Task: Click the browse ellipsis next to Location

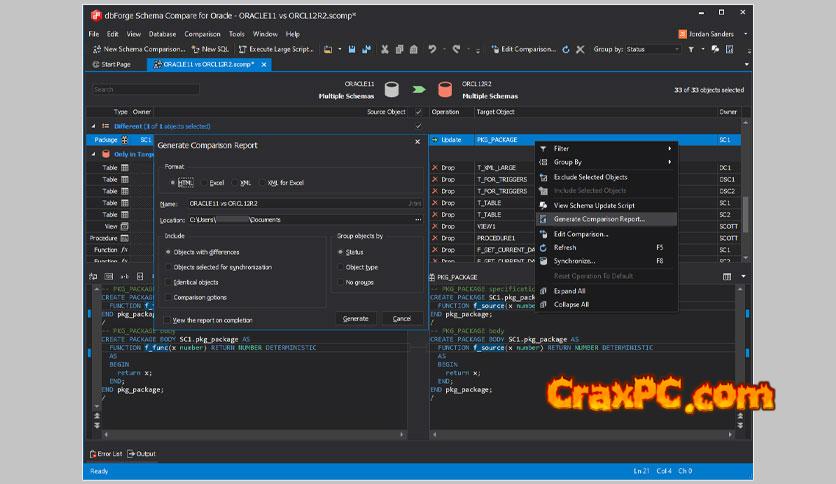Action: click(417, 219)
